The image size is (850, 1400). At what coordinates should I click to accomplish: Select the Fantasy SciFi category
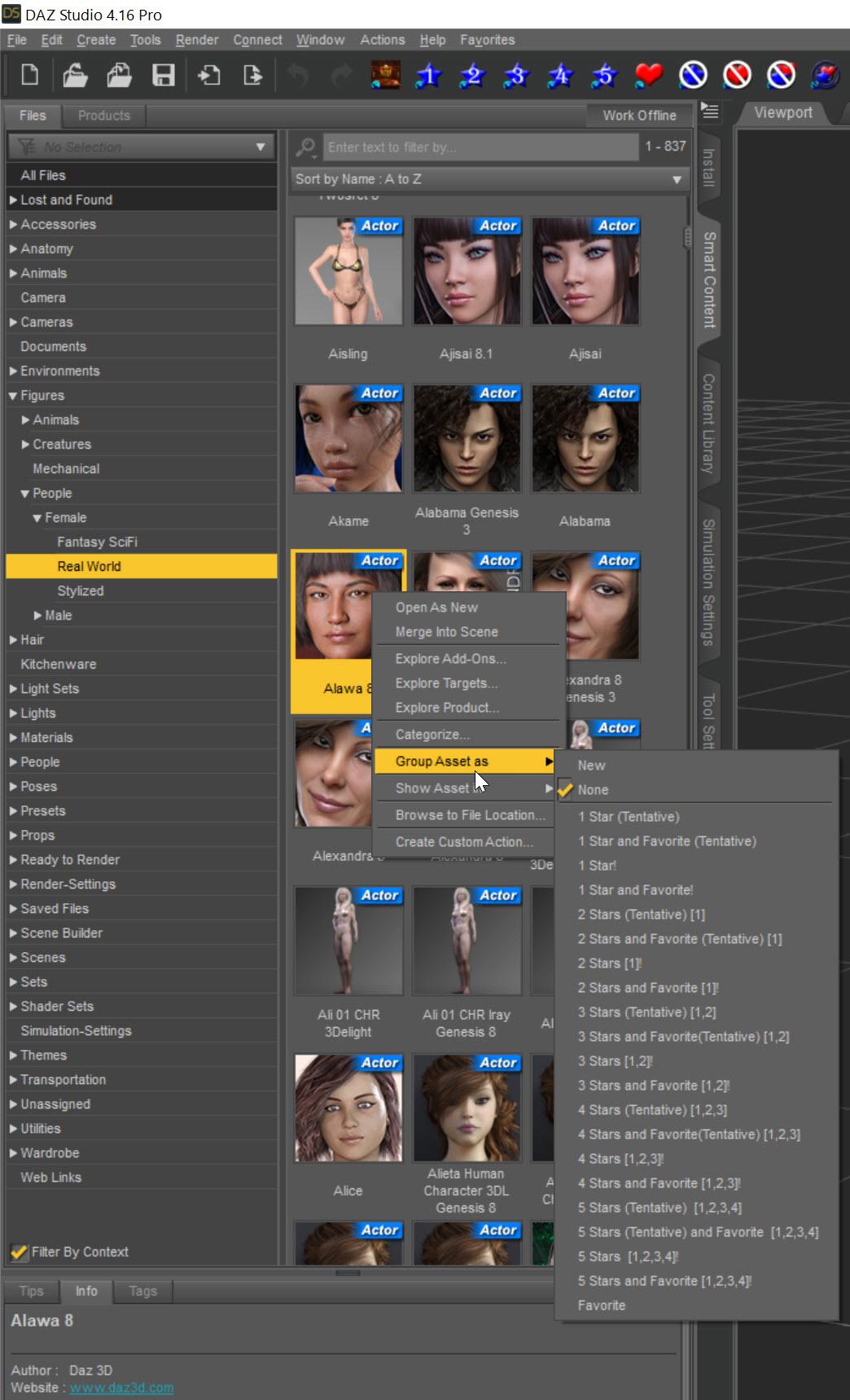point(142,542)
